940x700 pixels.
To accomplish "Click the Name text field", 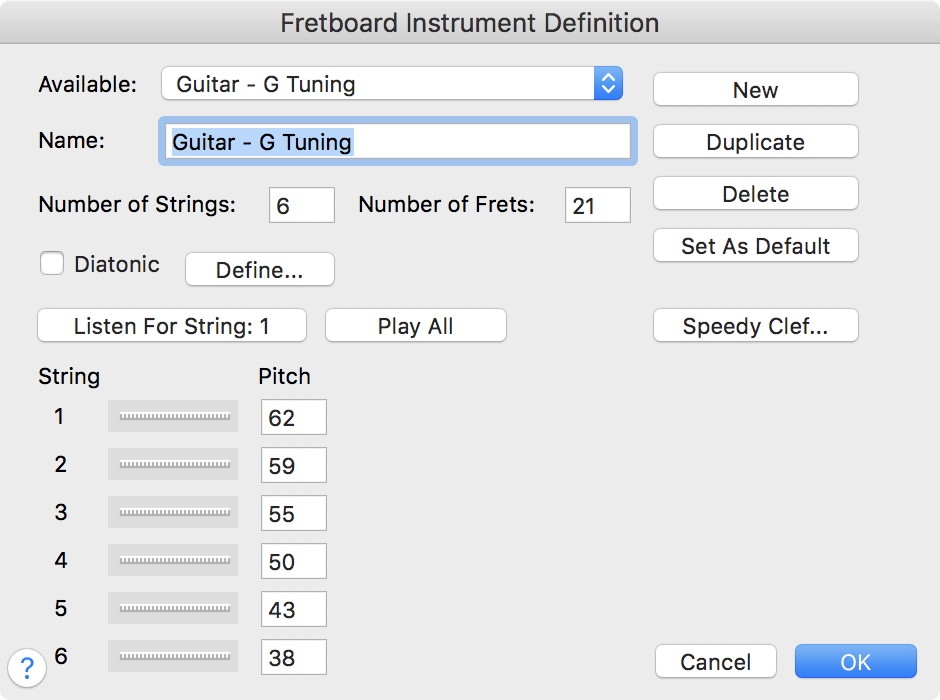I will 396,142.
